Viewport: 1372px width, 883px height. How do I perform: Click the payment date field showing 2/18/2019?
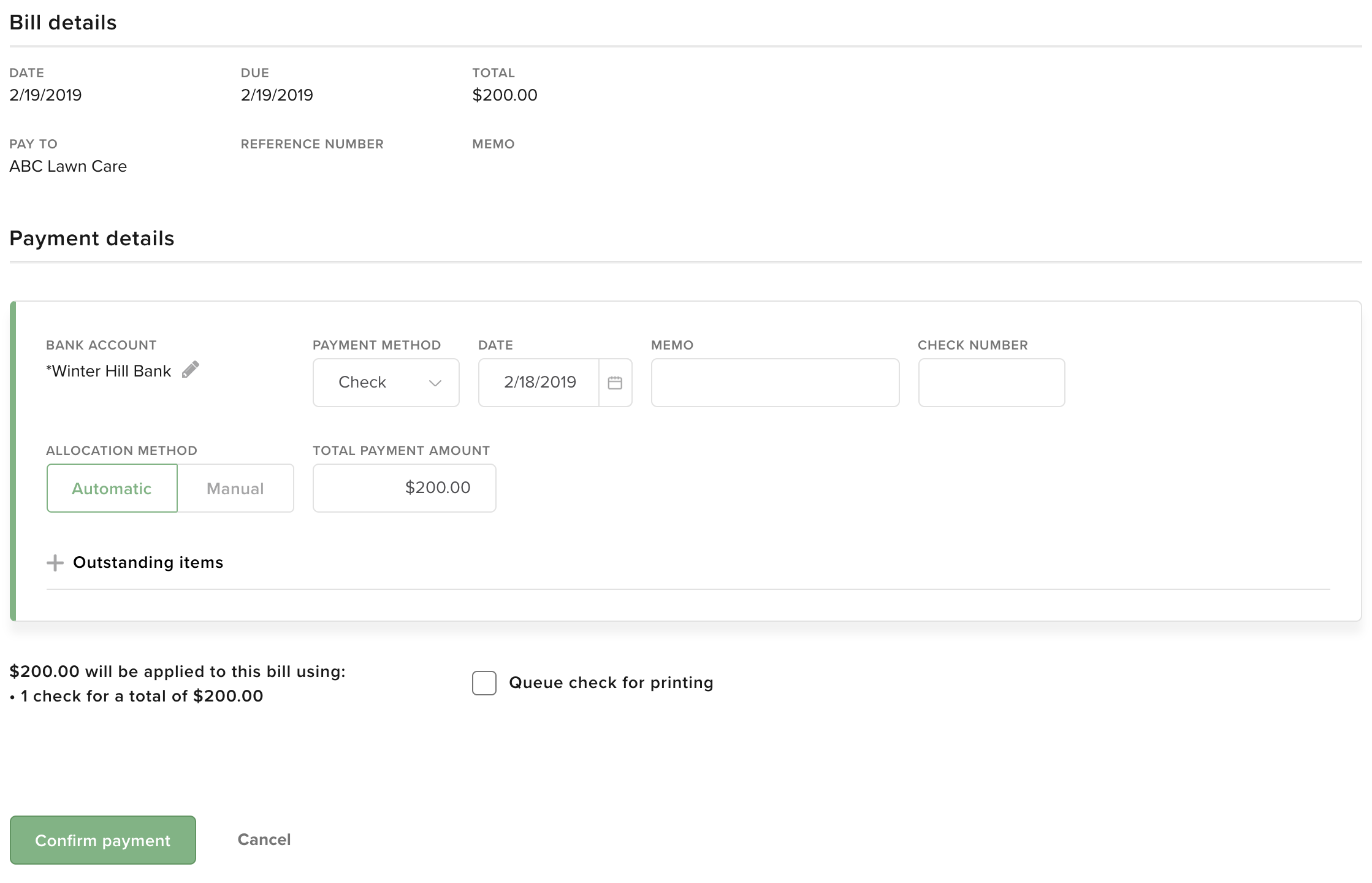(x=539, y=383)
